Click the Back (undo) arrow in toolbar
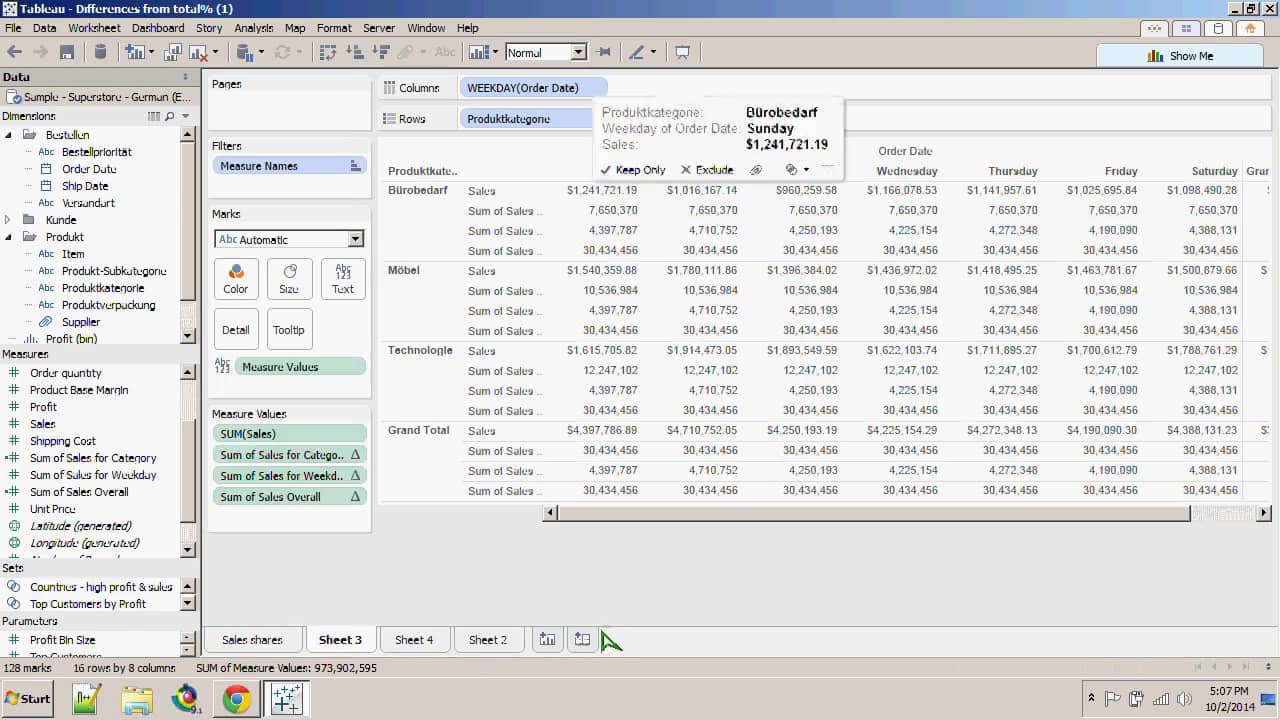Screen dimensions: 1280x720 point(15,52)
